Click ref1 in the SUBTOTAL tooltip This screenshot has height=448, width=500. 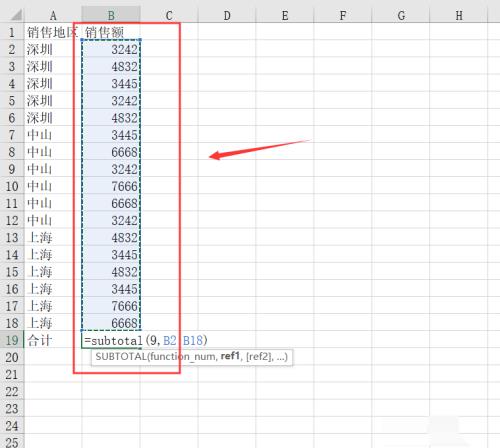point(230,356)
